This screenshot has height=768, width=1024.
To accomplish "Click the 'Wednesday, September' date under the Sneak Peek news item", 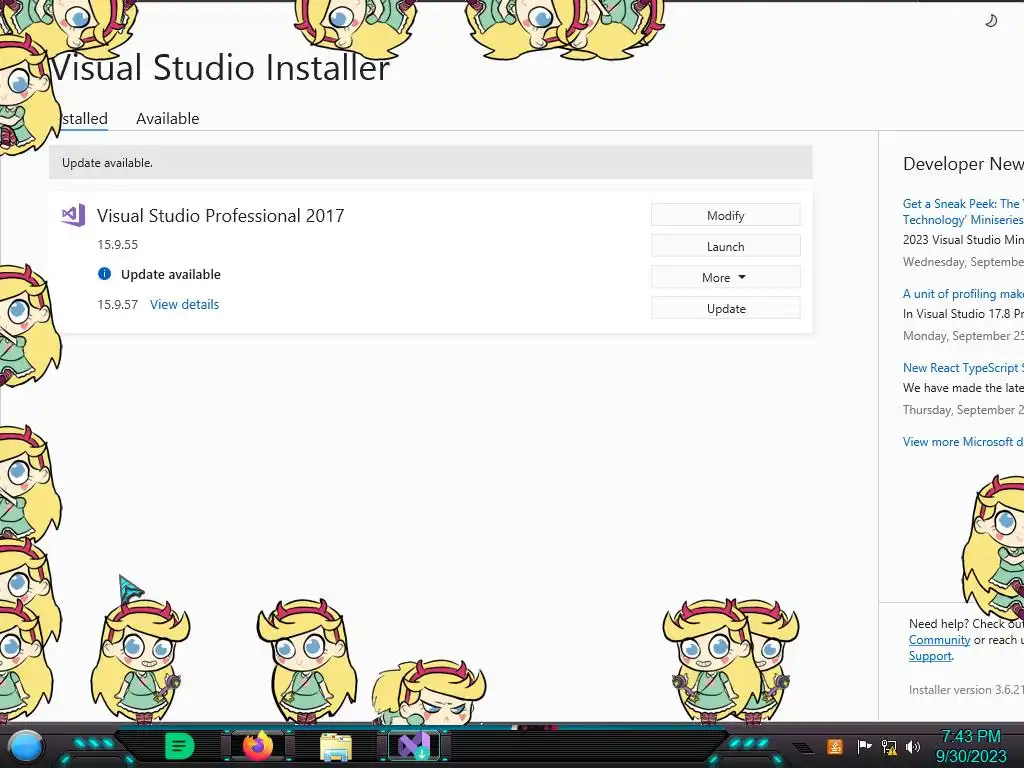I will coord(963,262).
